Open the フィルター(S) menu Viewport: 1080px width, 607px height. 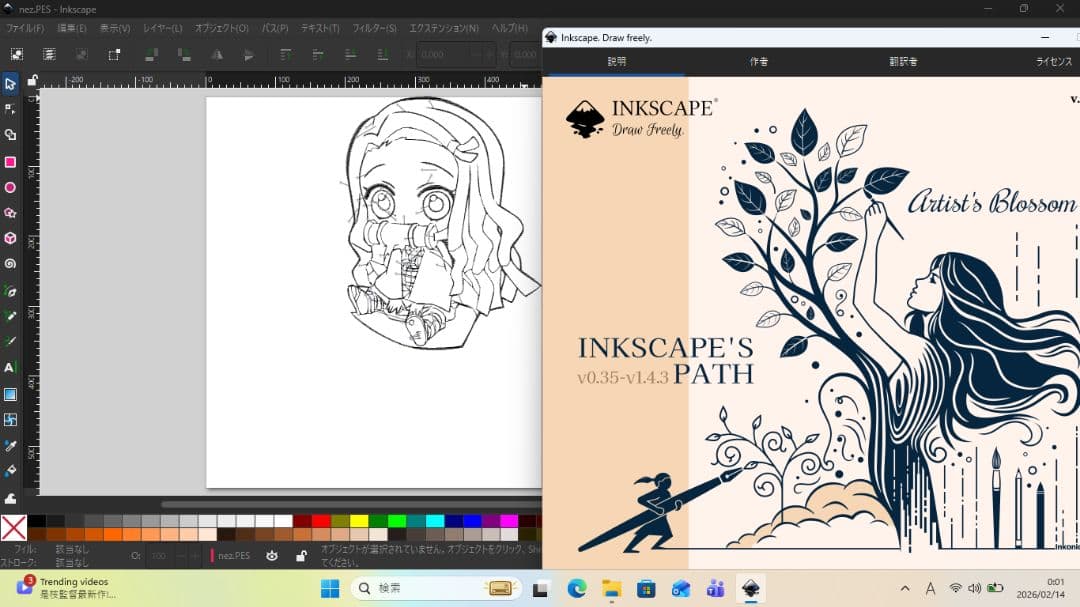(x=373, y=28)
